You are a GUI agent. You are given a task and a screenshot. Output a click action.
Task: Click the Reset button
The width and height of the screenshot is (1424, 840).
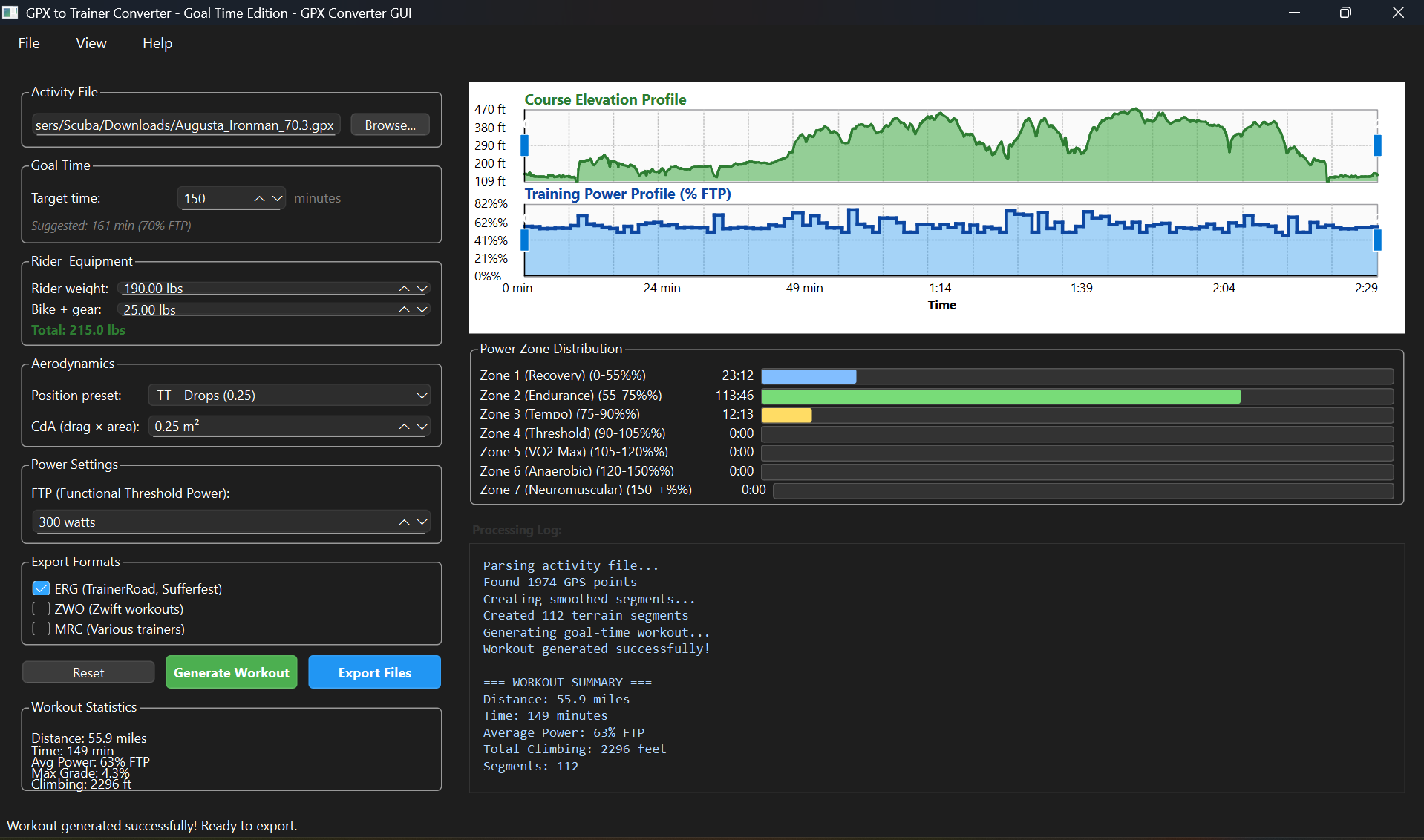(x=88, y=672)
